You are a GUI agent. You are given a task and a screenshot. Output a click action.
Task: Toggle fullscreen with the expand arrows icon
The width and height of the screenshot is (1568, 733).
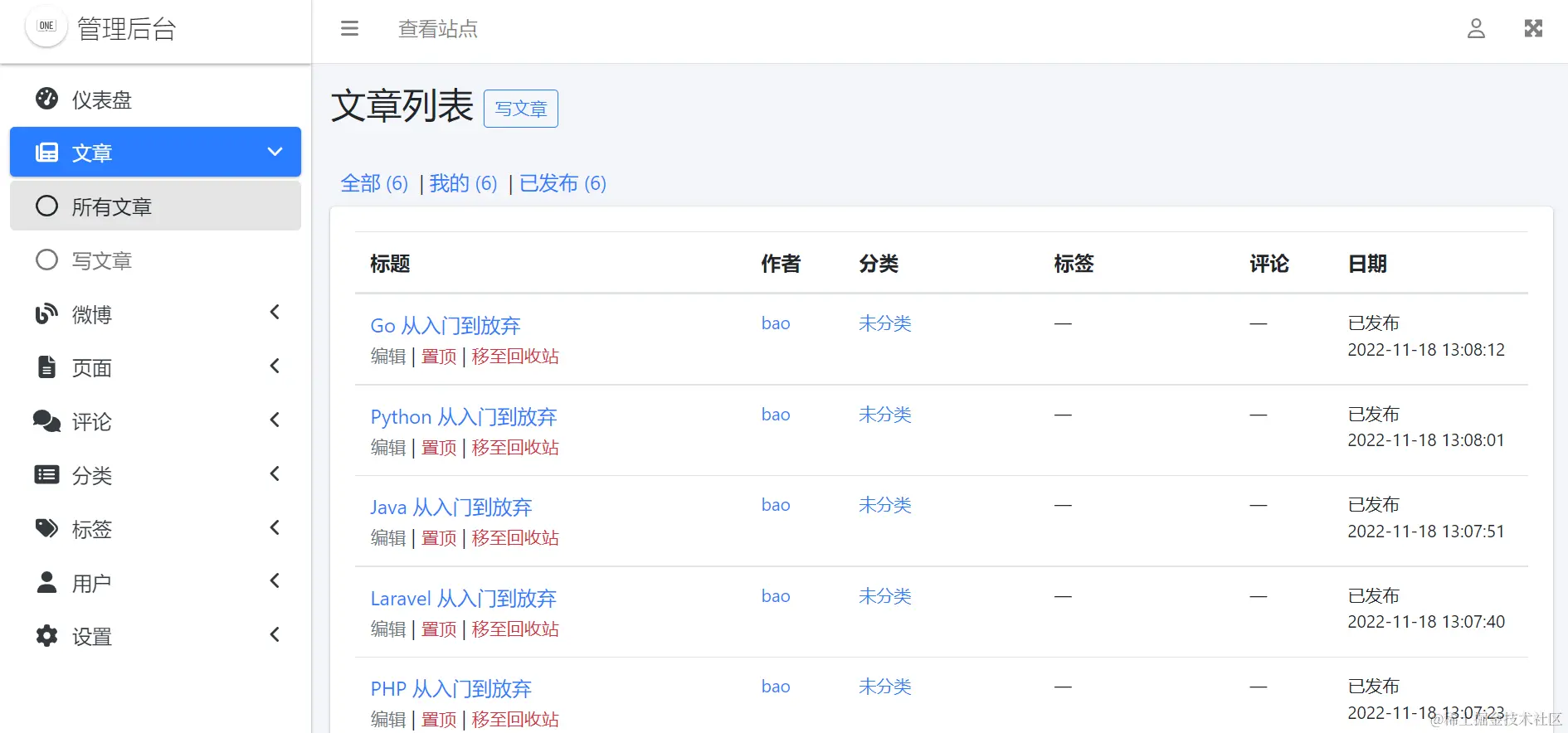tap(1533, 29)
